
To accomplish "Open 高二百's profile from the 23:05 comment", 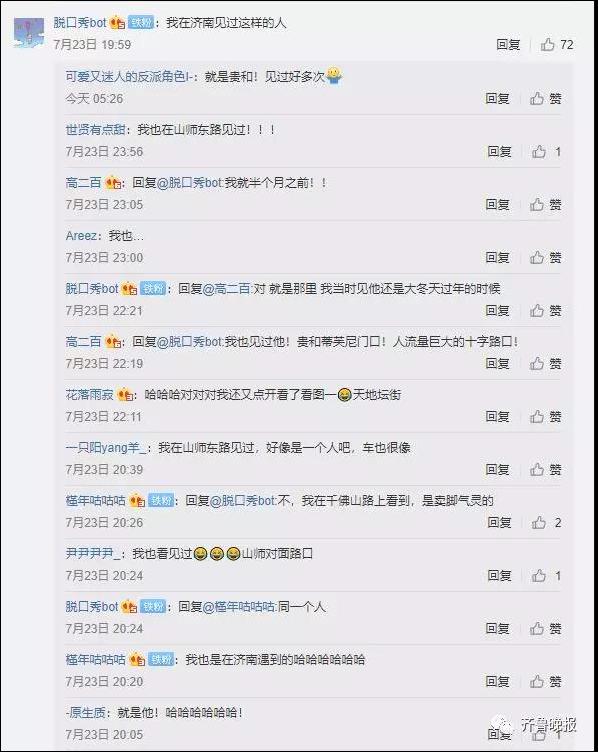I will (83, 183).
